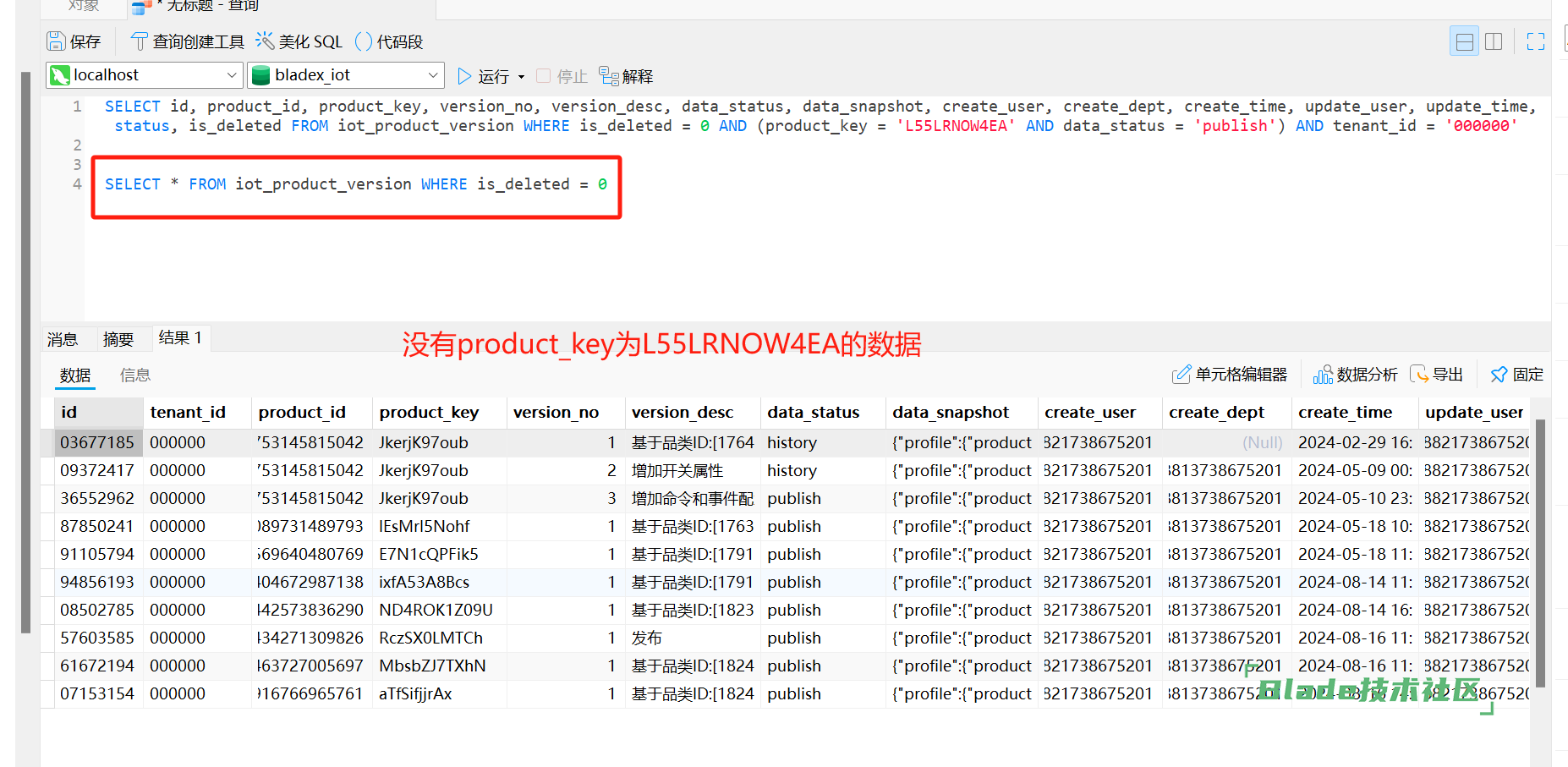
Task: Switch to the 结果 1 tab
Action: click(180, 338)
